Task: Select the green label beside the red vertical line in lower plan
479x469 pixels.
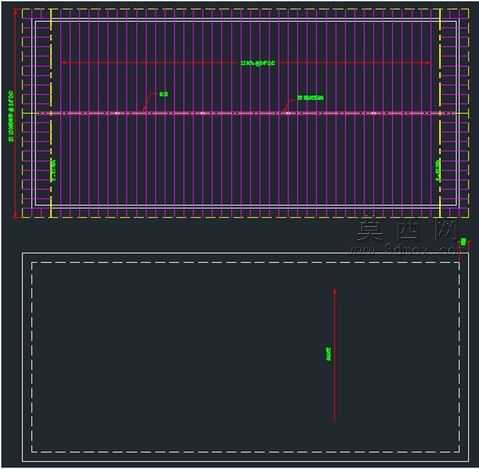Action: pos(328,354)
